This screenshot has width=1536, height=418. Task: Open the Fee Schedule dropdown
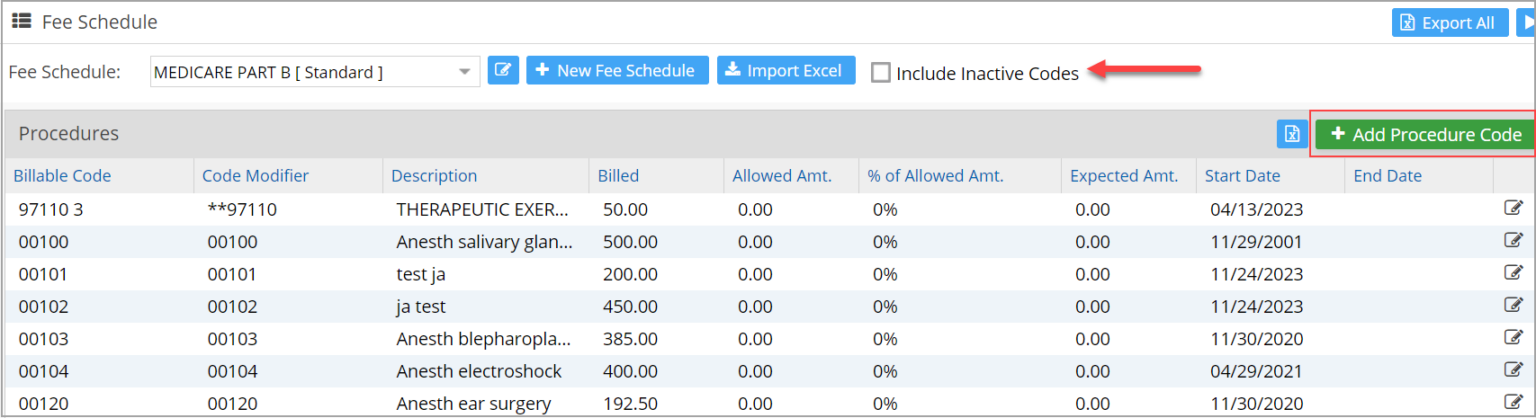pyautogui.click(x=464, y=72)
